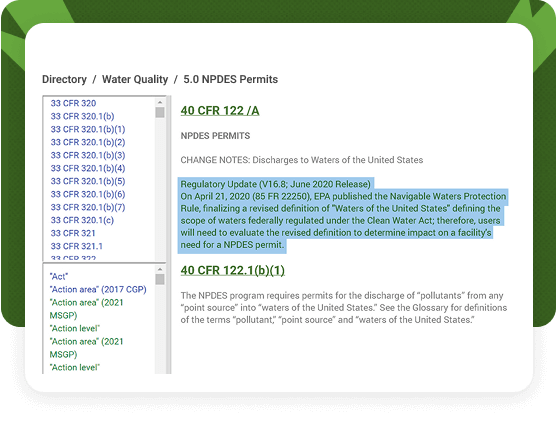Viewport: 558px width, 421px height.
Task: Click NPDES program requirements paragraph
Action: coord(344,307)
